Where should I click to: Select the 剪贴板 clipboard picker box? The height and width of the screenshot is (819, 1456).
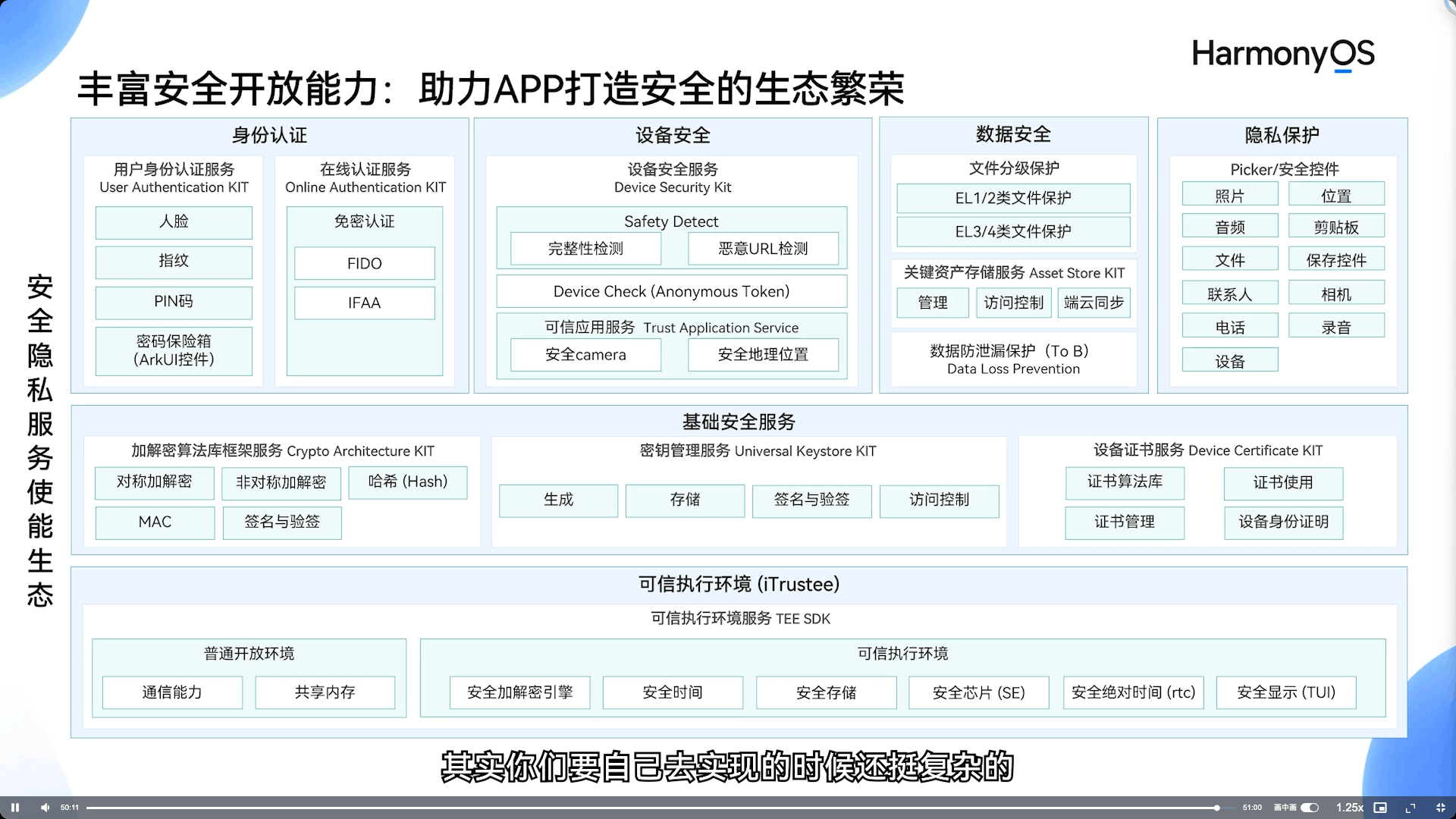pyautogui.click(x=1335, y=227)
